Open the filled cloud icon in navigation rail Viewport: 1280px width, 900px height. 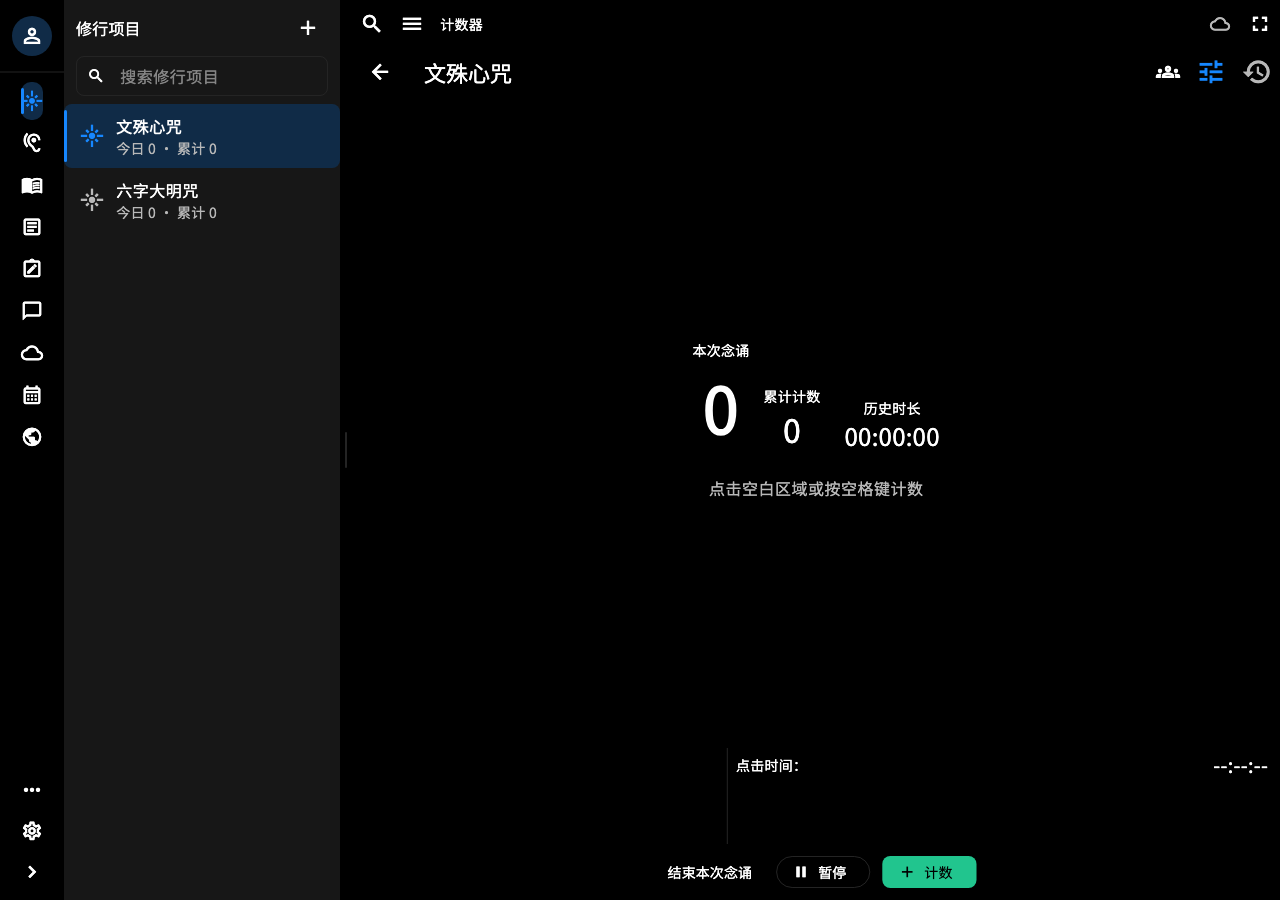click(32, 353)
